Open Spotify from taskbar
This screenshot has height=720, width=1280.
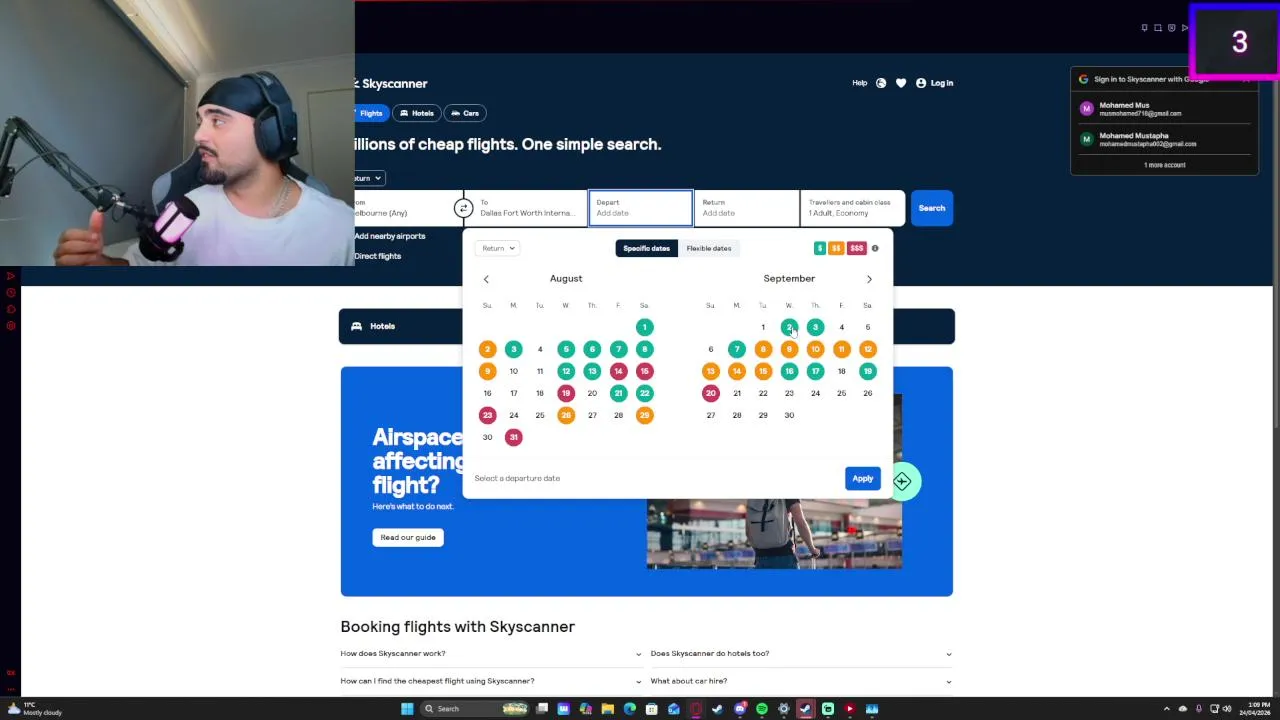tap(761, 709)
